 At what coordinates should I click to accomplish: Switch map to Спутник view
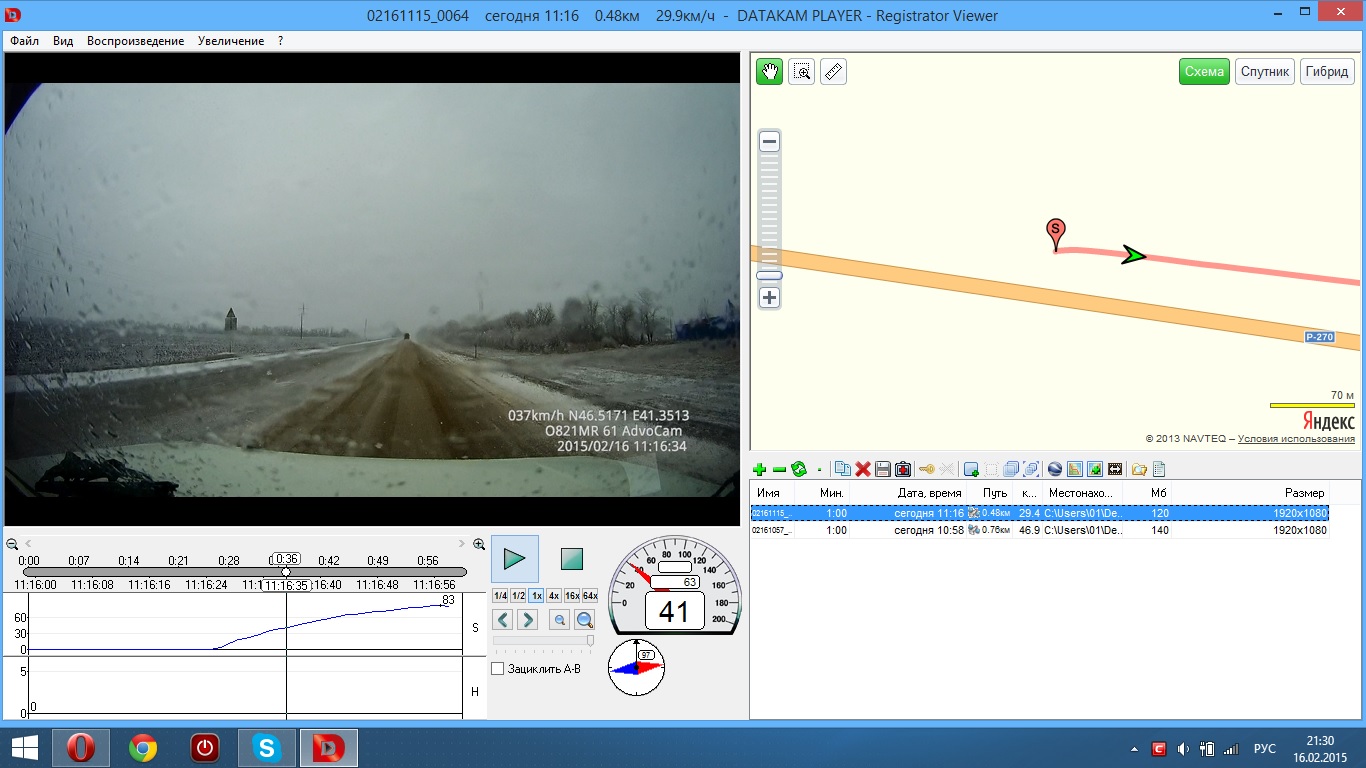(x=1265, y=71)
